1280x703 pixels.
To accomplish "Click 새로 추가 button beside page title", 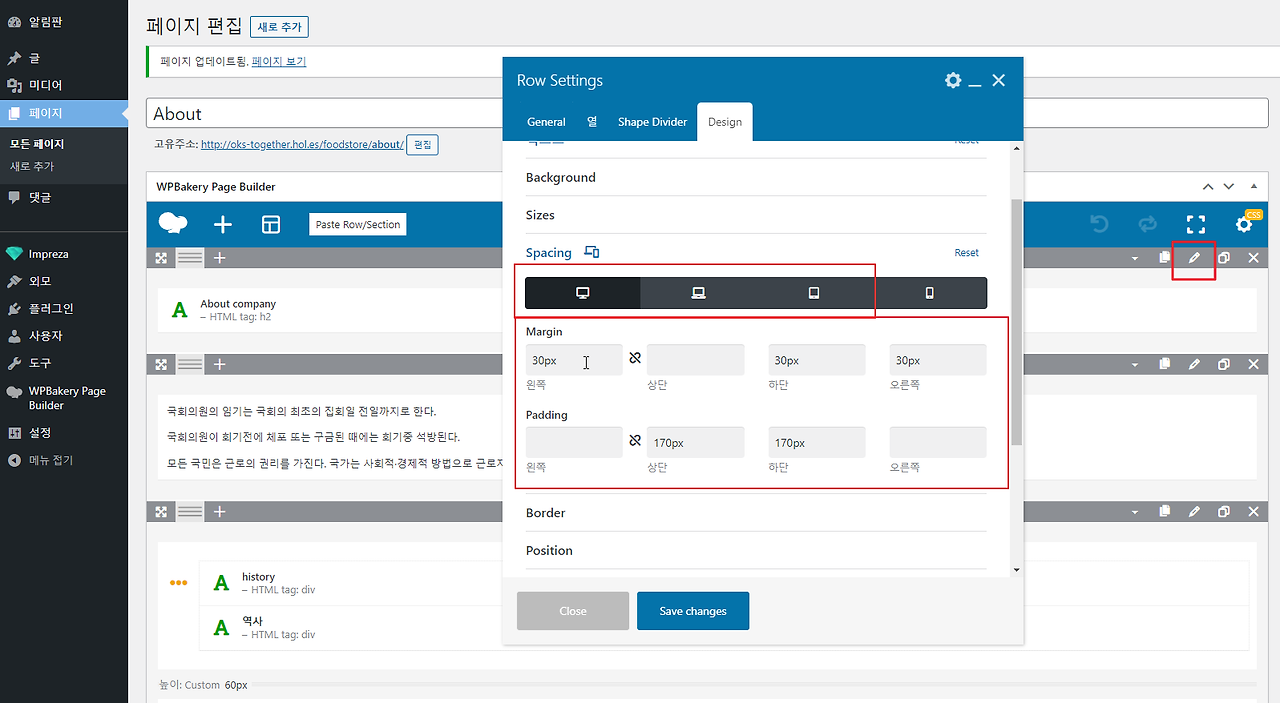I will (279, 27).
